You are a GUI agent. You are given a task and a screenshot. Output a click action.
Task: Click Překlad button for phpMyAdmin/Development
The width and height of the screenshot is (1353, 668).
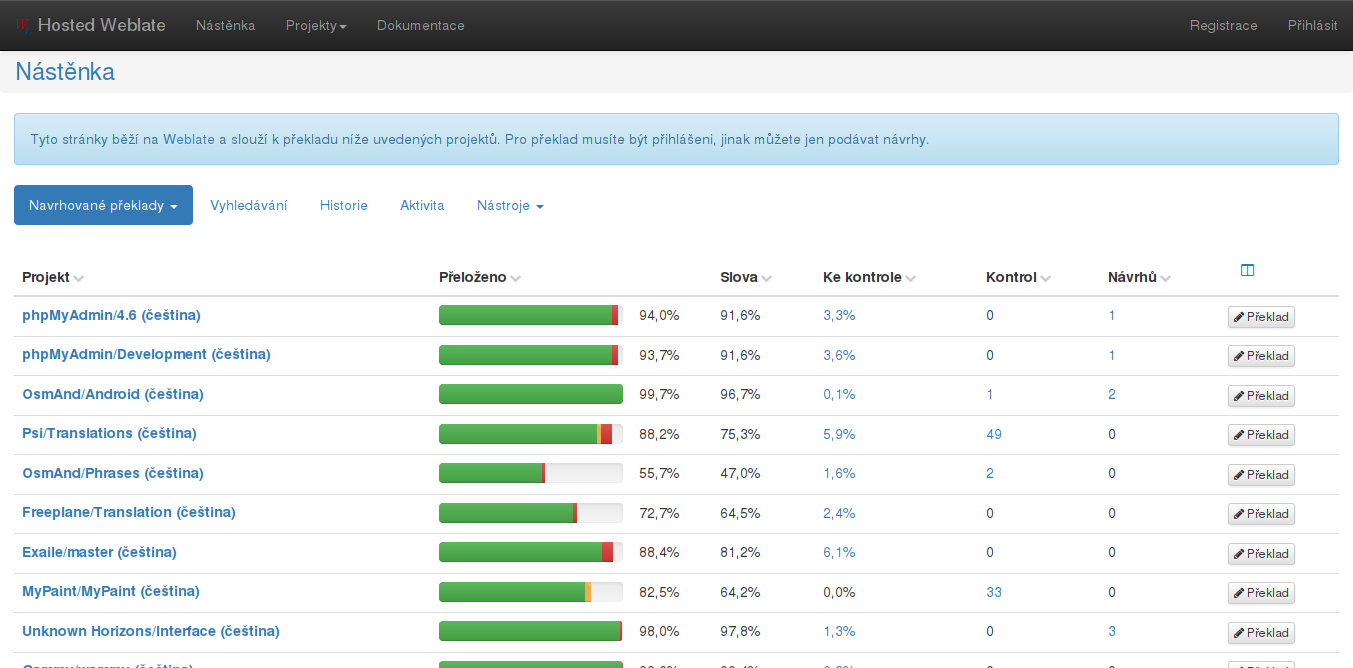click(x=1261, y=356)
